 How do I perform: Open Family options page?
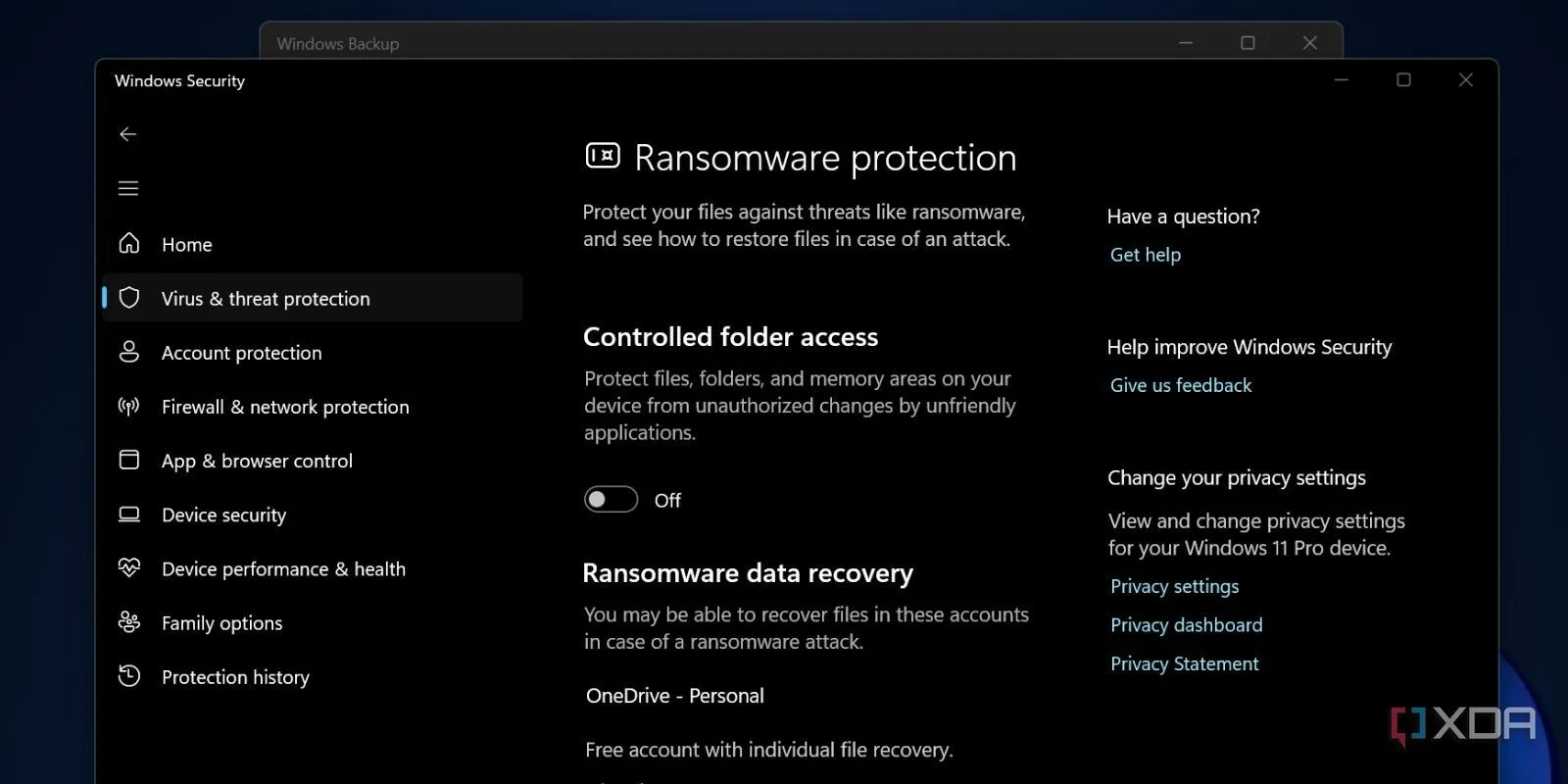(312, 623)
